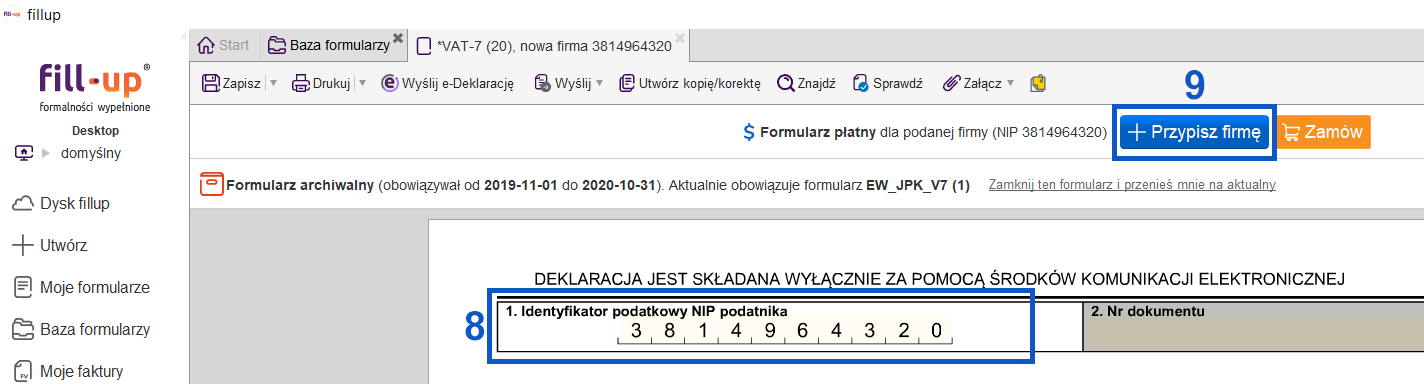Screen dimensions: 1424x384
Task: Click the Załącz paperclip attachment icon
Action: click(951, 83)
